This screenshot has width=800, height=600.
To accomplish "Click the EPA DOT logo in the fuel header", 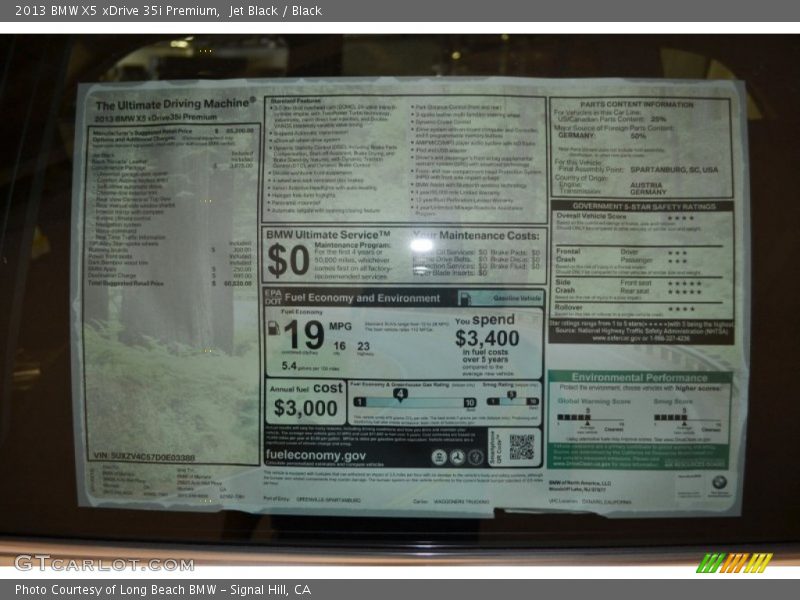I will [x=273, y=297].
